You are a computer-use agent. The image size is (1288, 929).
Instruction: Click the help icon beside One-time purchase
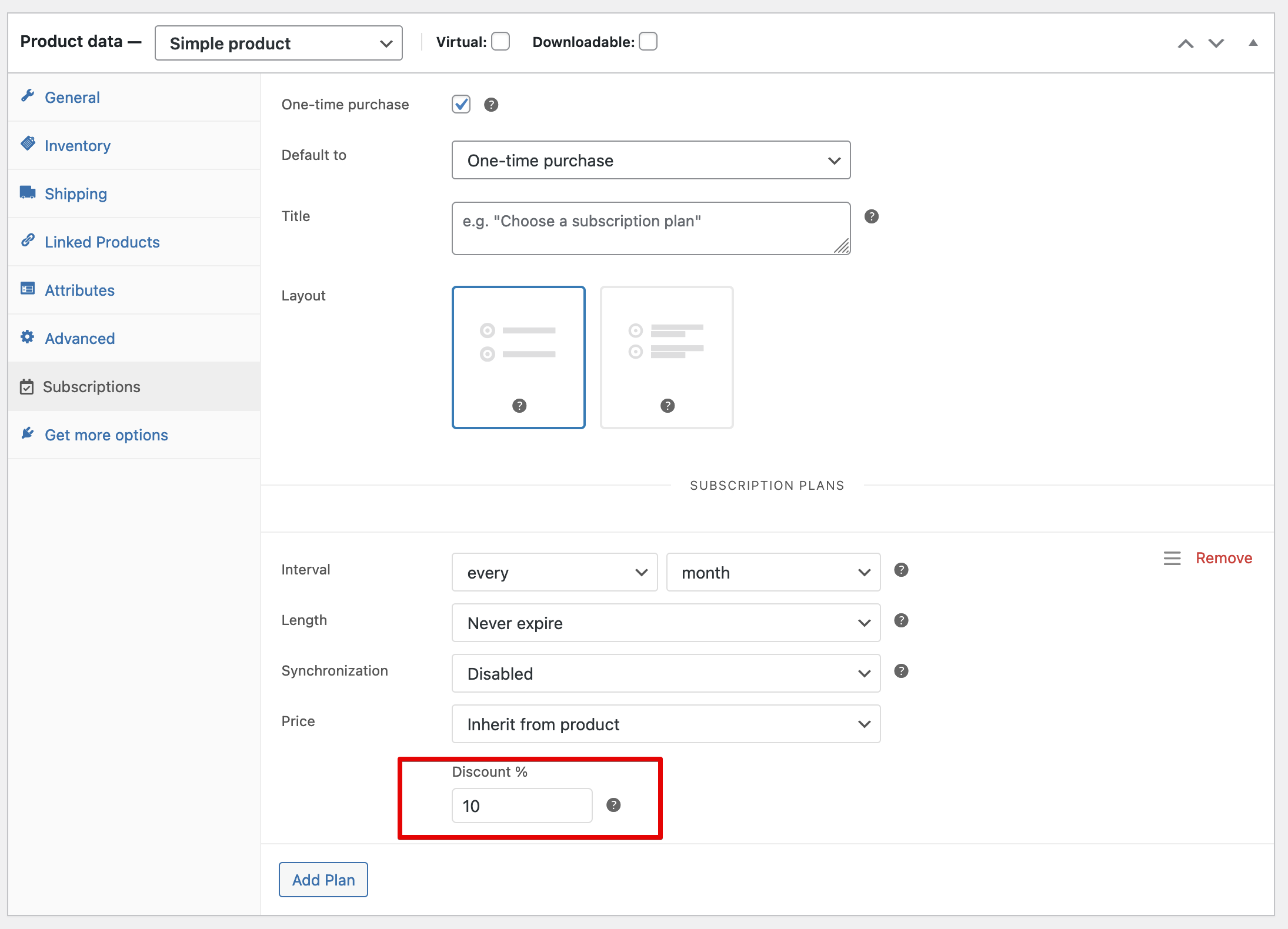coord(491,105)
